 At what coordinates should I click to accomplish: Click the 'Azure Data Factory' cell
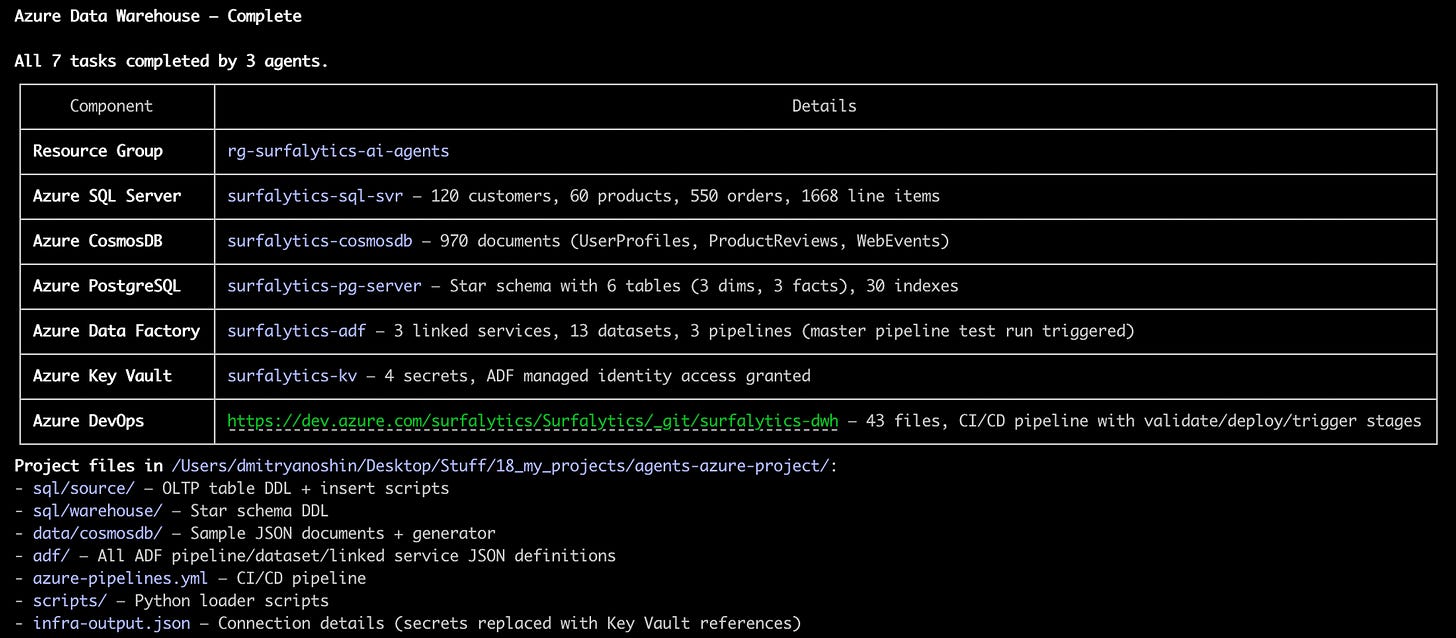click(116, 331)
